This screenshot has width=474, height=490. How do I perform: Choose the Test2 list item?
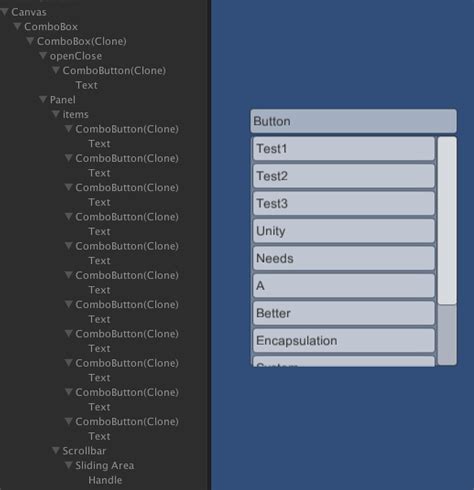[344, 176]
